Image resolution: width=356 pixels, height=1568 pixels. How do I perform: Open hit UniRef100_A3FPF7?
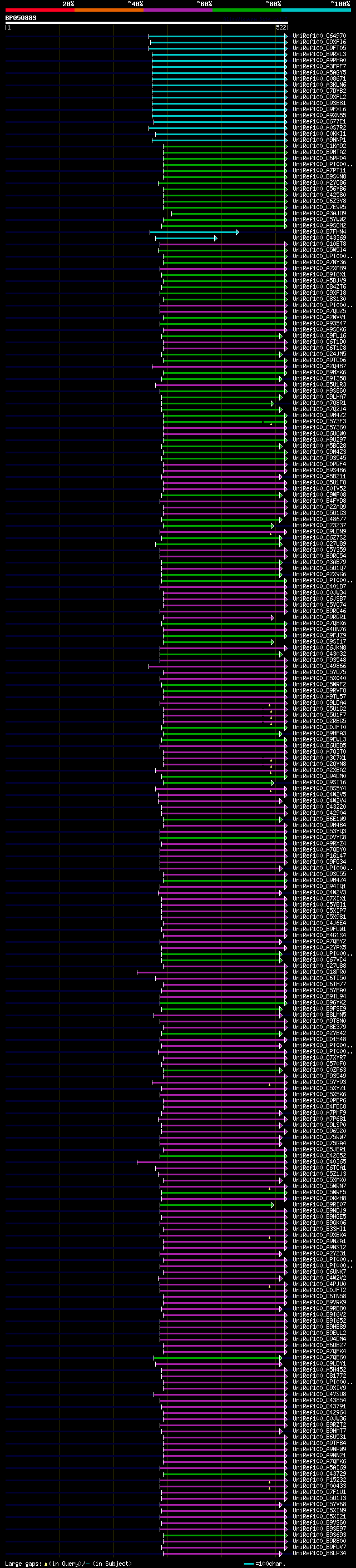(319, 66)
